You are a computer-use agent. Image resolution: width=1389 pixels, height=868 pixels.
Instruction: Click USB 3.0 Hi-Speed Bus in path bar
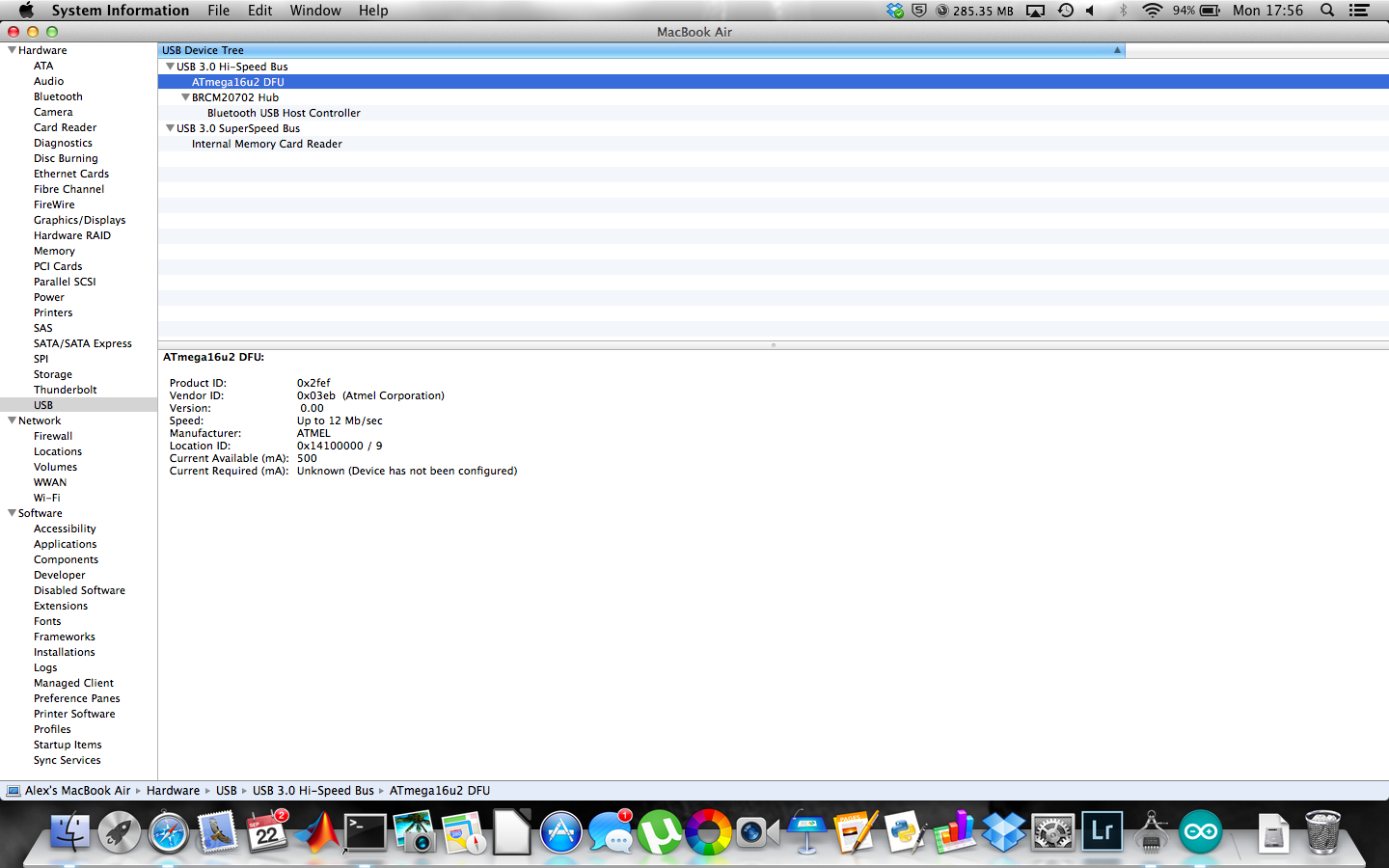(x=313, y=791)
